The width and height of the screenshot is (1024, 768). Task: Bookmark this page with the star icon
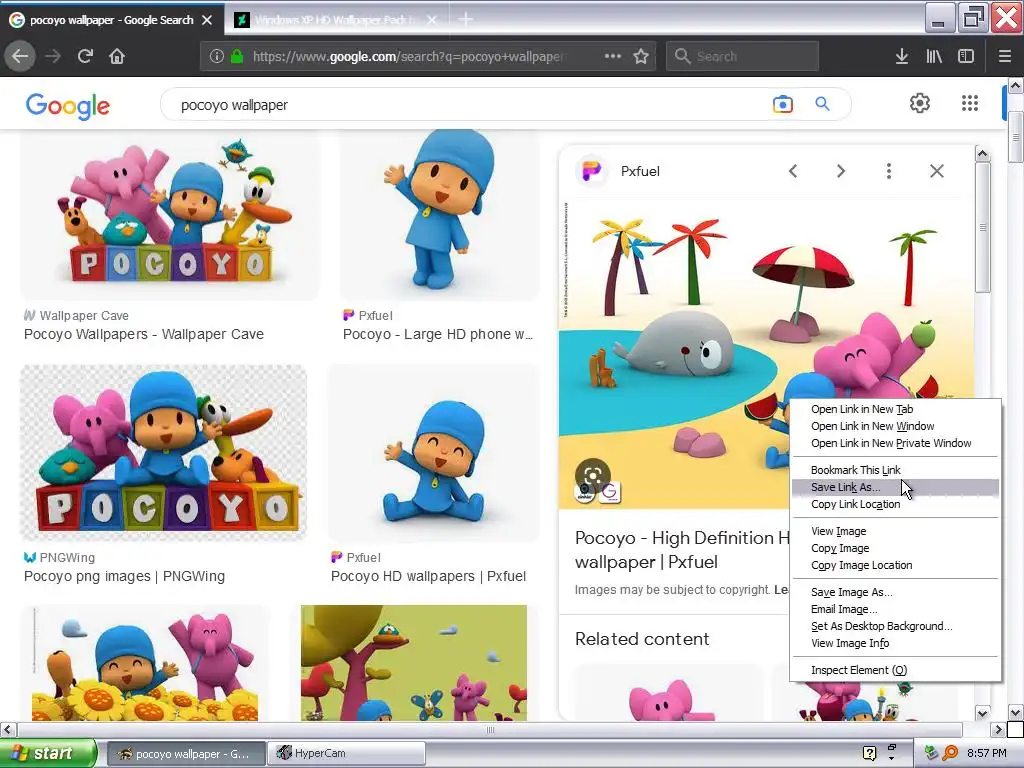click(641, 56)
